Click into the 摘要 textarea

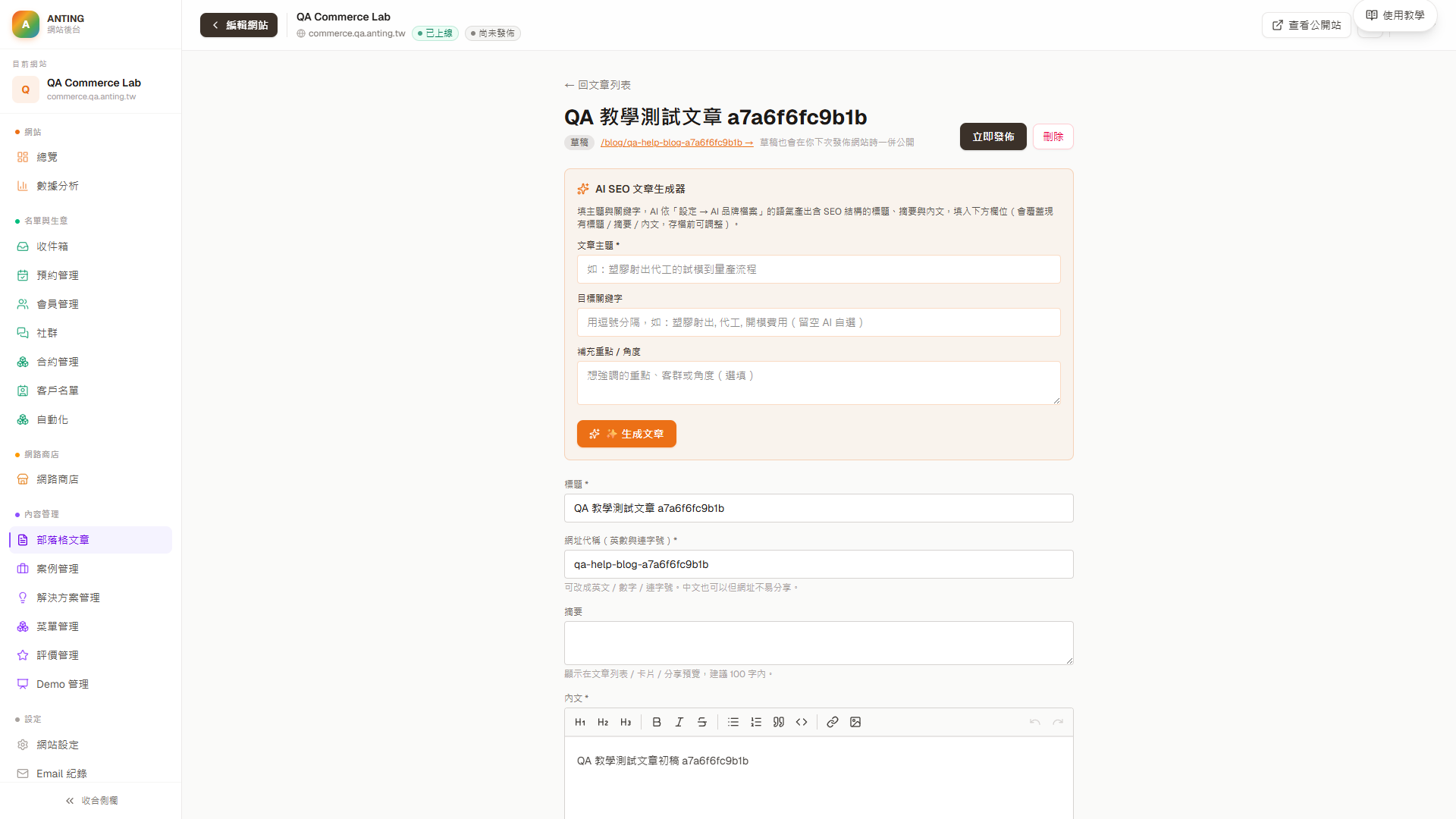(819, 643)
